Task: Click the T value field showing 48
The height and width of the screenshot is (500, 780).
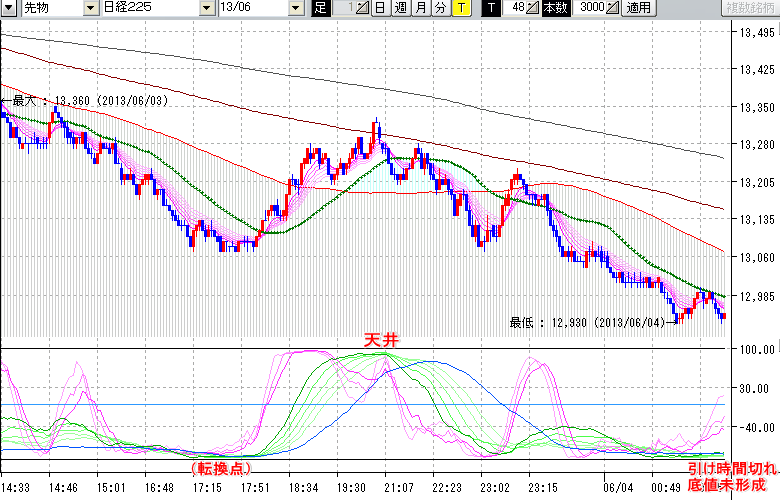Action: (x=516, y=8)
